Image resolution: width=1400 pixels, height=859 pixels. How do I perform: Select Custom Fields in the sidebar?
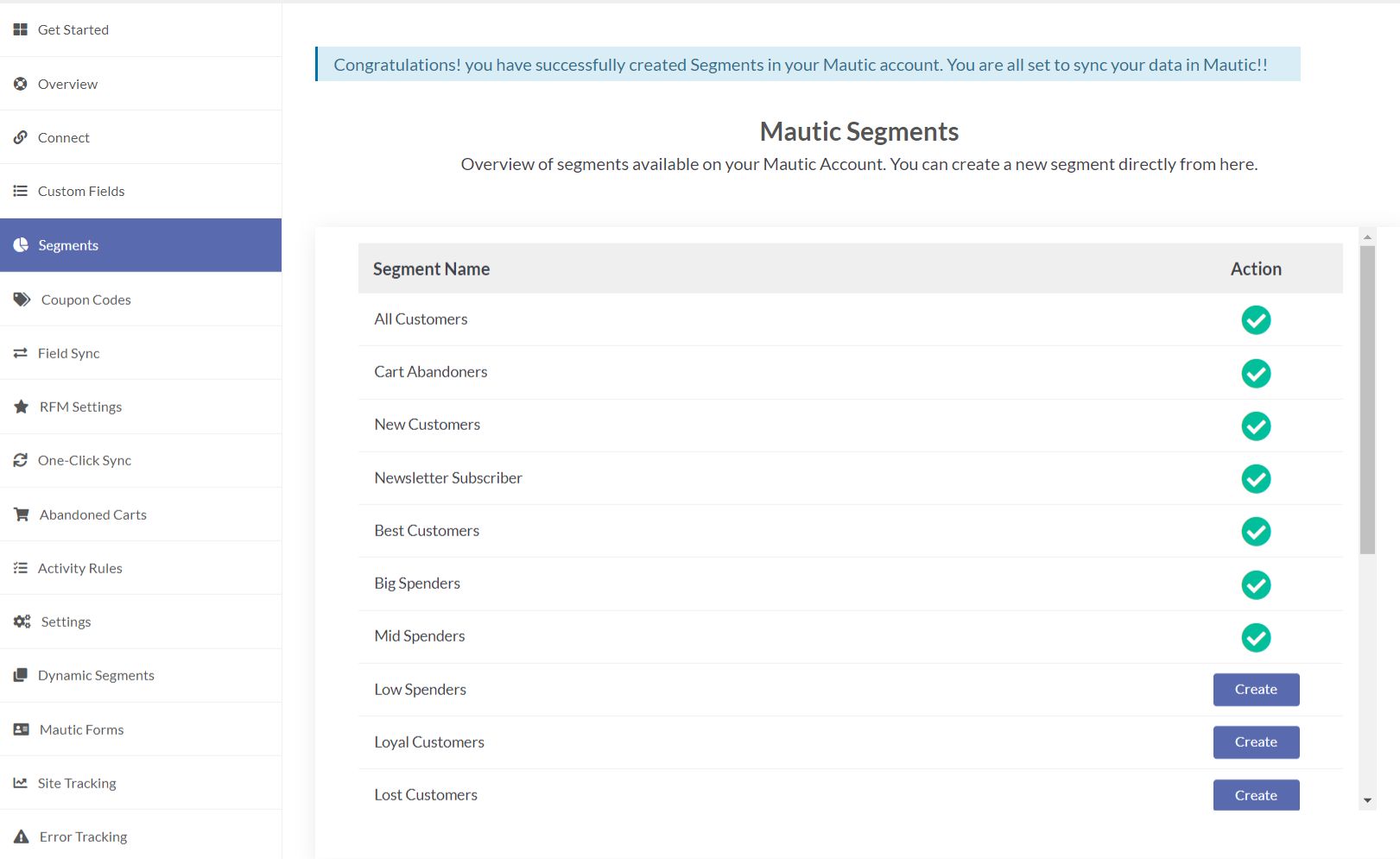click(141, 191)
